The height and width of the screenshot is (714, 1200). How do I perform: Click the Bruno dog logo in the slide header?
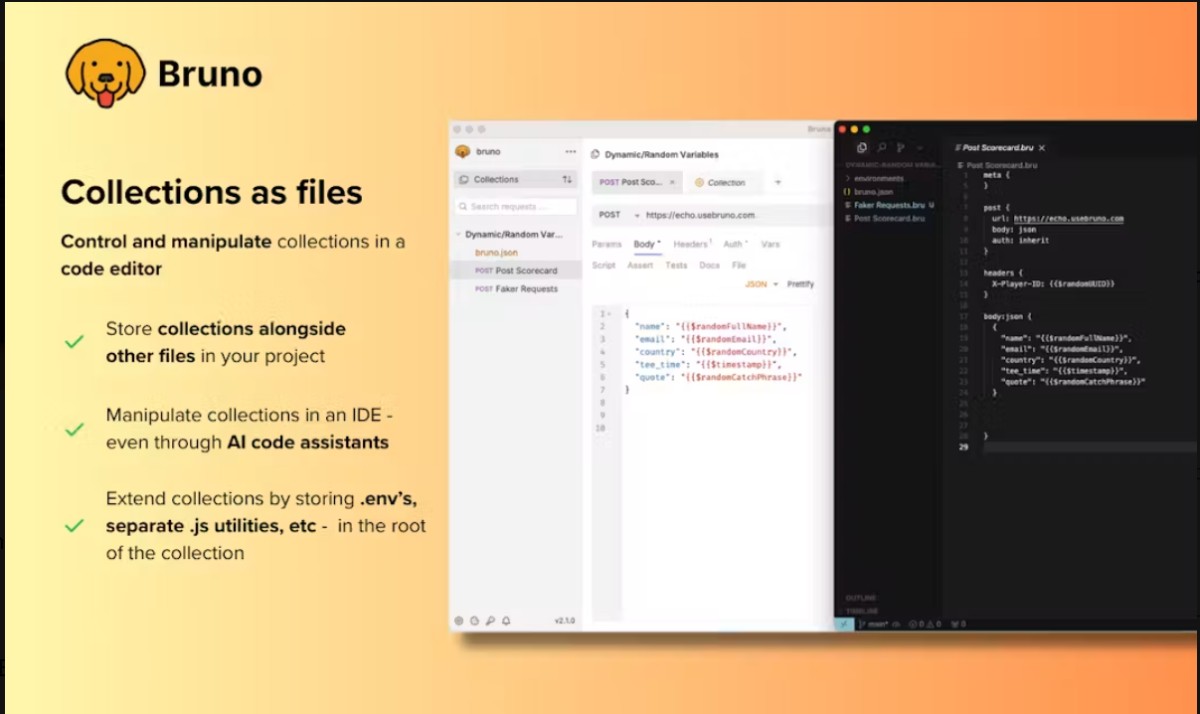point(105,73)
